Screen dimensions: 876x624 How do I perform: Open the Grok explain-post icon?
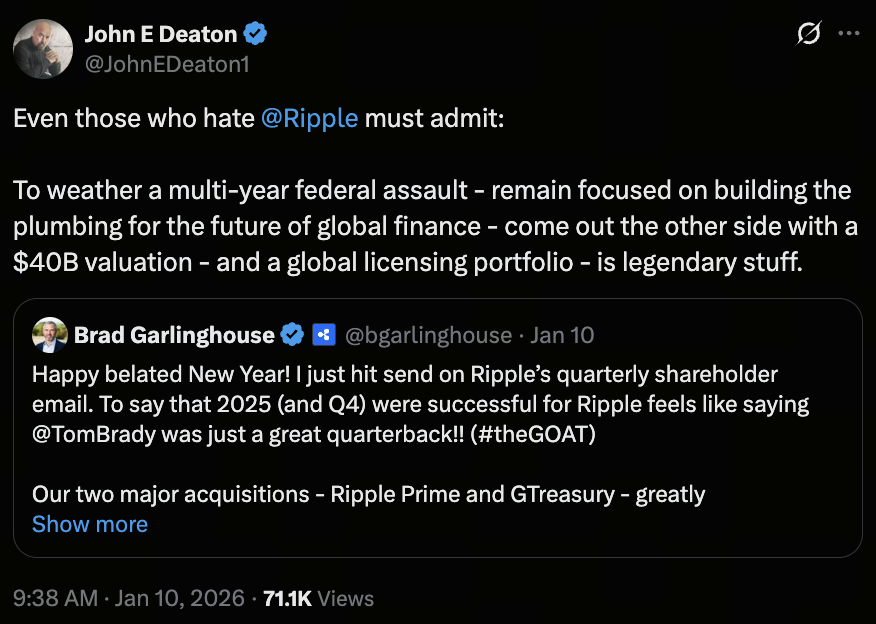click(807, 33)
